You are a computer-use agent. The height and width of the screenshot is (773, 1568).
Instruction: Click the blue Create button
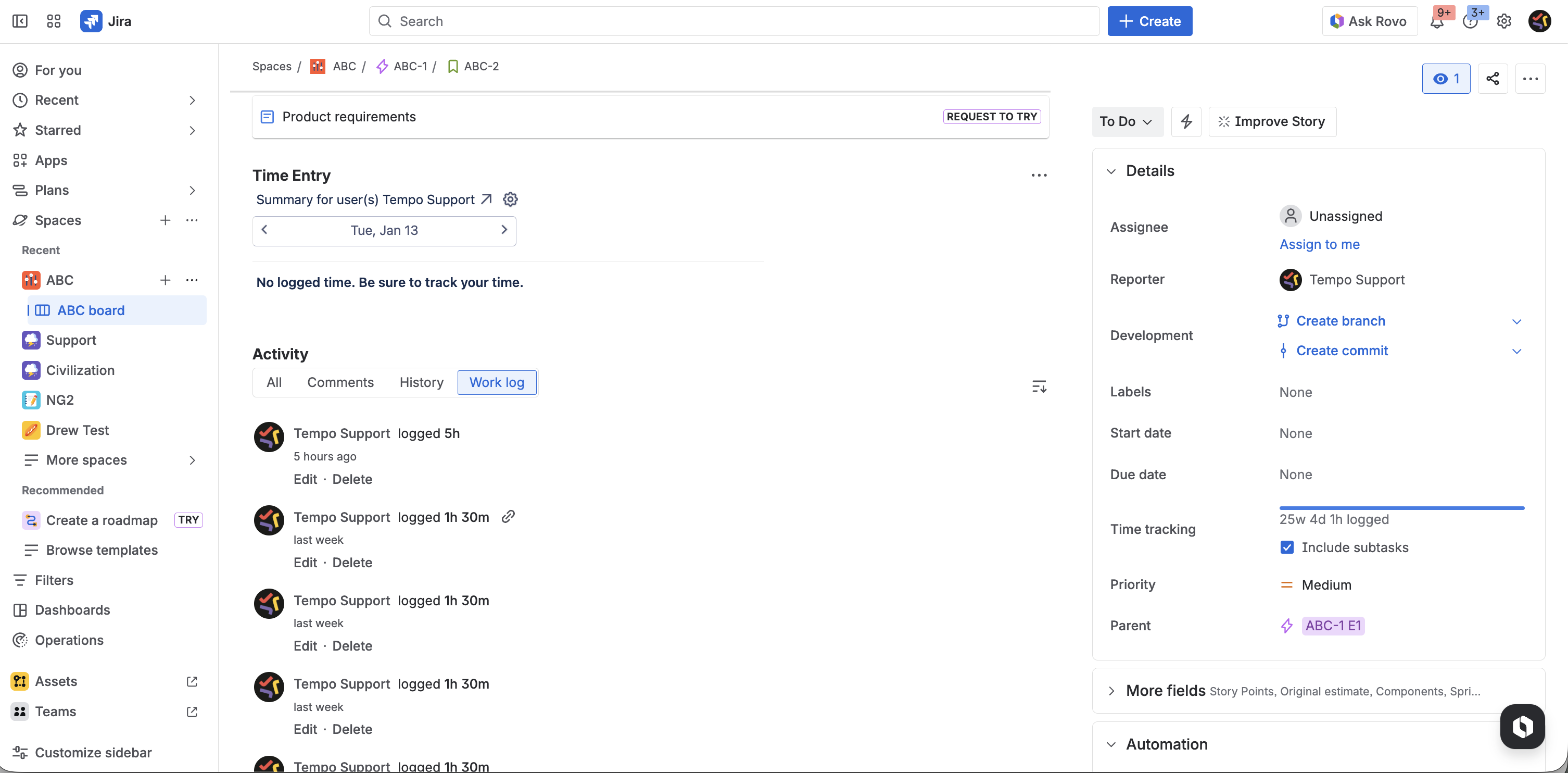pyautogui.click(x=1149, y=21)
